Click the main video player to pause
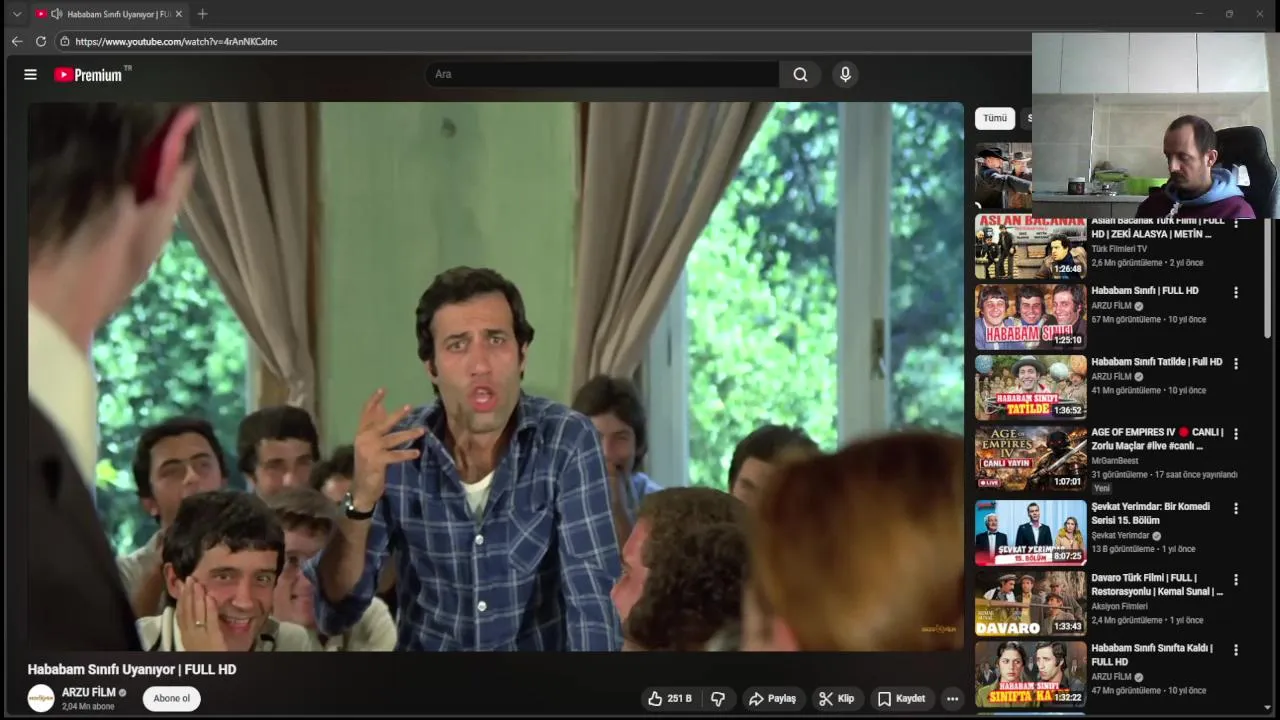This screenshot has height=720, width=1280. click(x=496, y=377)
